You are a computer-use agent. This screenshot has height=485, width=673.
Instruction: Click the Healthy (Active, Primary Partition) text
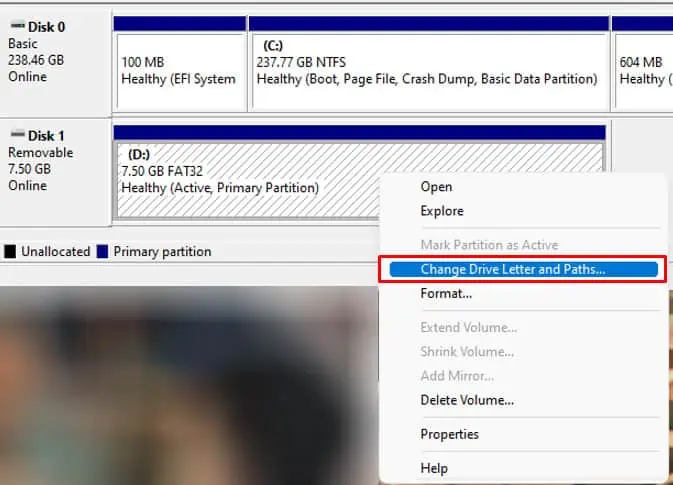click(x=220, y=188)
